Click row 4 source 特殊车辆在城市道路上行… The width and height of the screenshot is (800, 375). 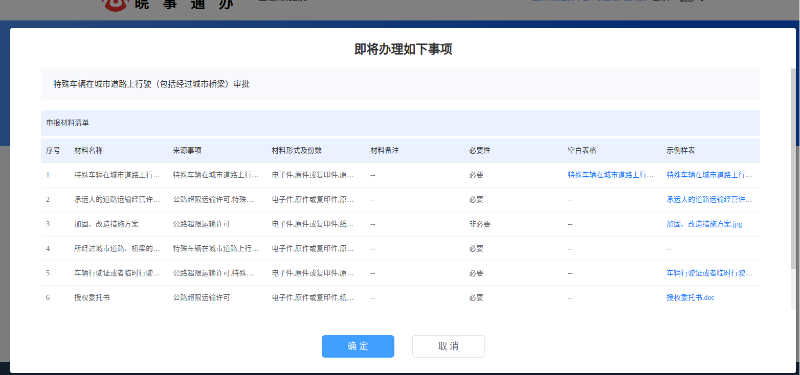click(216, 248)
